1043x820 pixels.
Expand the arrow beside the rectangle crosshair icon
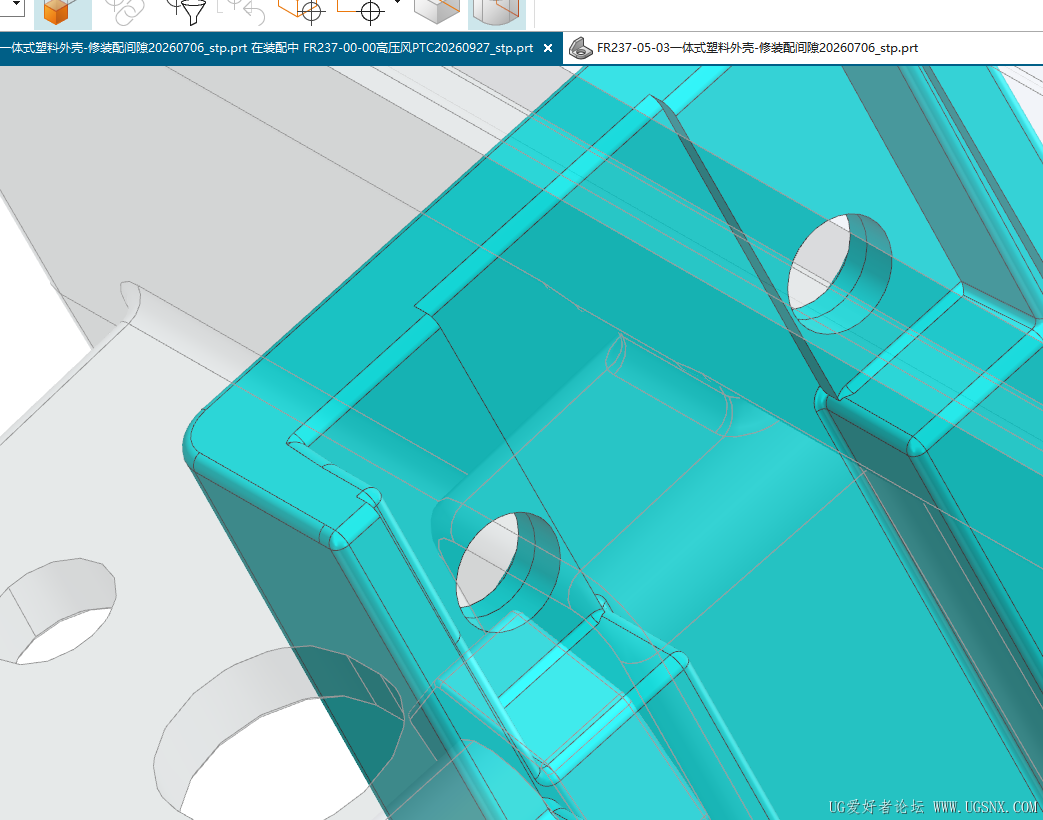pos(398,3)
